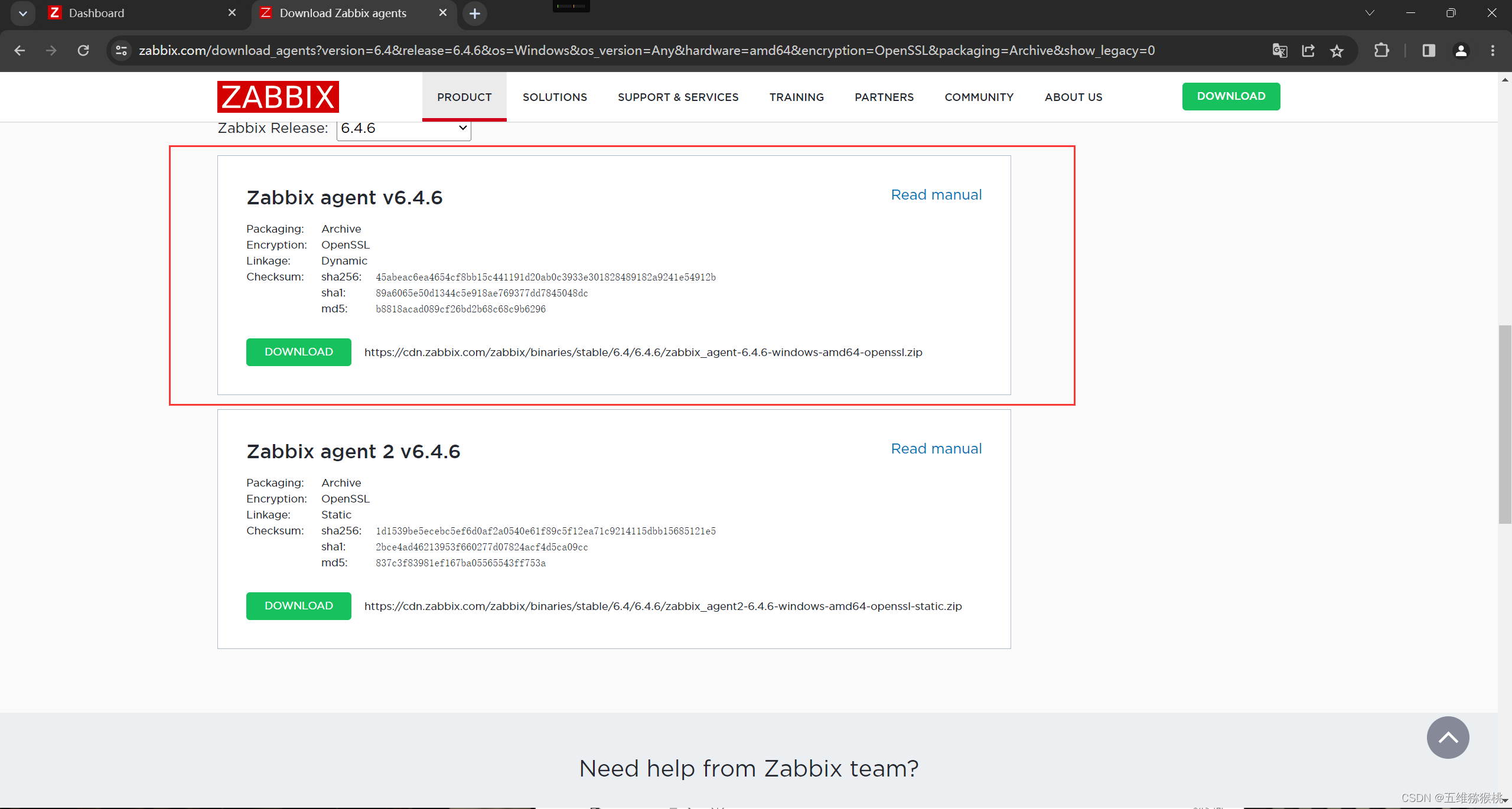Close the Download Zabbix agents tab
The height and width of the screenshot is (809, 1512).
pos(442,12)
